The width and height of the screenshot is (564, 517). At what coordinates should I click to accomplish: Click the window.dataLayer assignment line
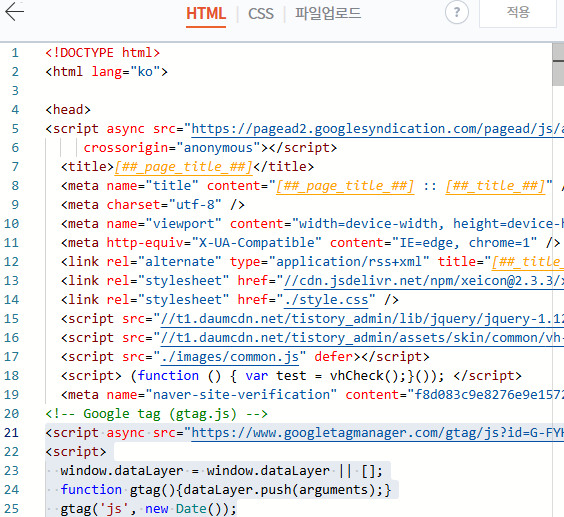tap(221, 471)
